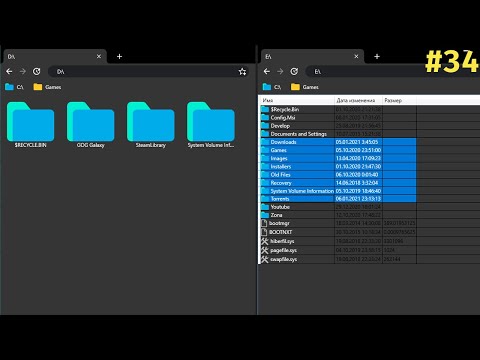This screenshot has height=360, width=480.
Task: Click the Develop folder icon in list
Action: [x=265, y=126]
